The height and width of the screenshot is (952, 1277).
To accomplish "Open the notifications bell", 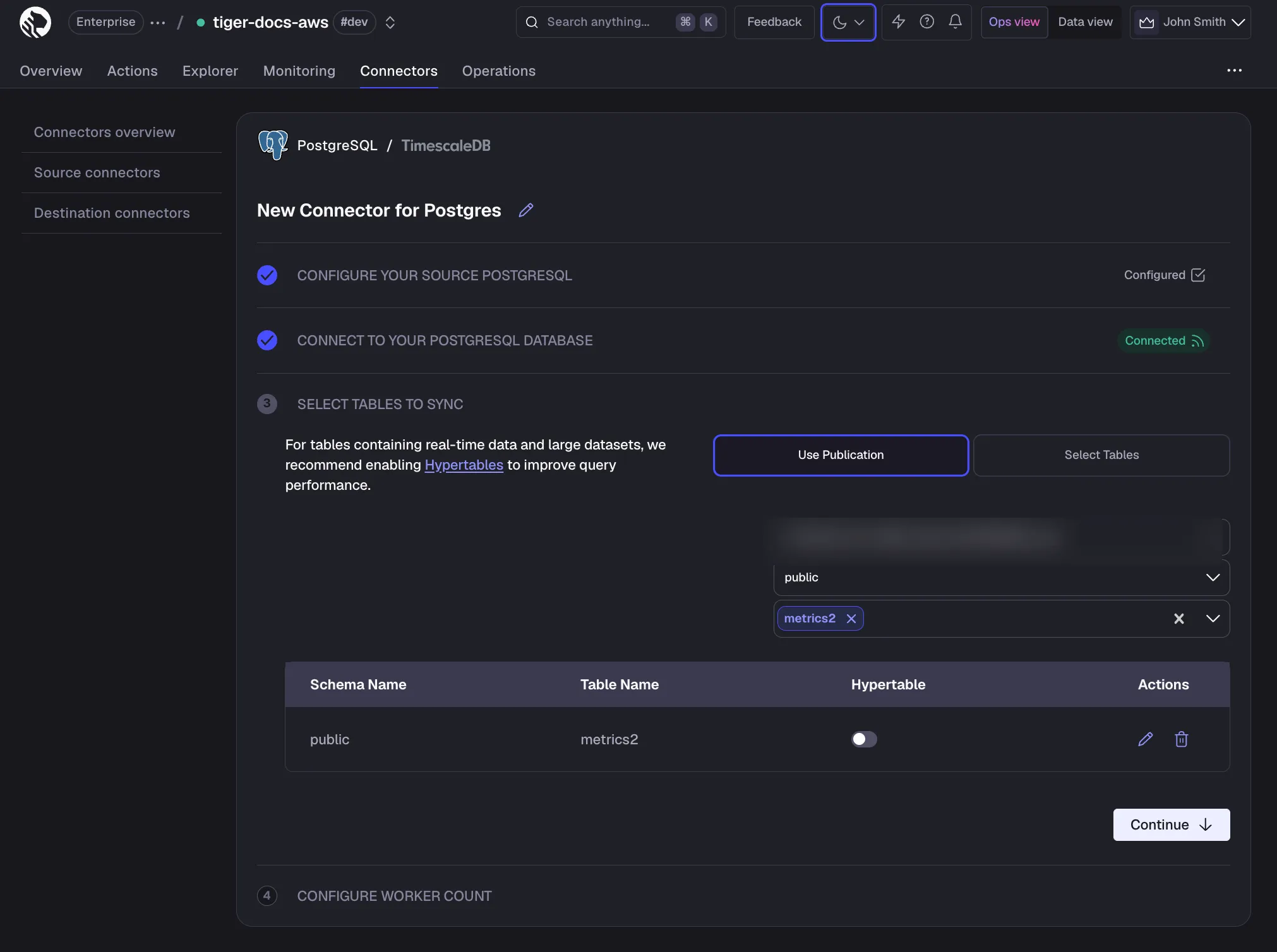I will [x=955, y=22].
